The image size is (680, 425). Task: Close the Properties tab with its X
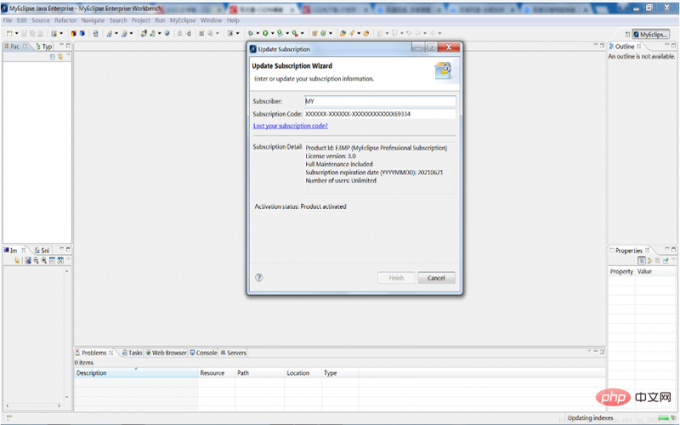(647, 250)
